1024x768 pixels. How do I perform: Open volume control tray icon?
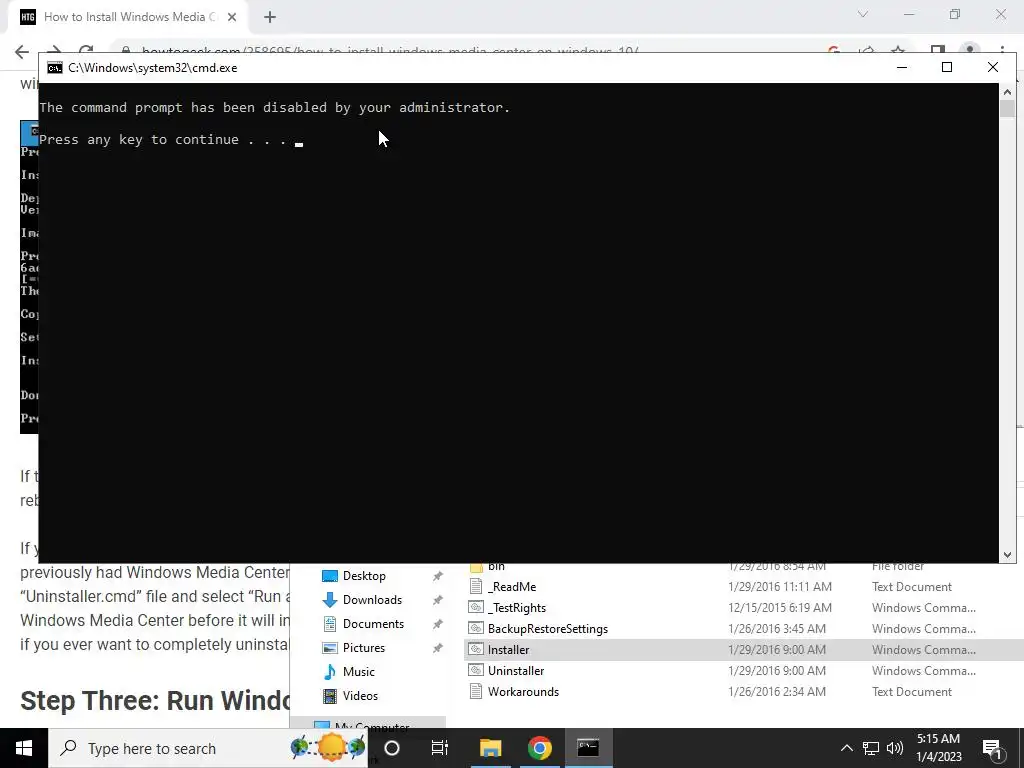(x=895, y=748)
